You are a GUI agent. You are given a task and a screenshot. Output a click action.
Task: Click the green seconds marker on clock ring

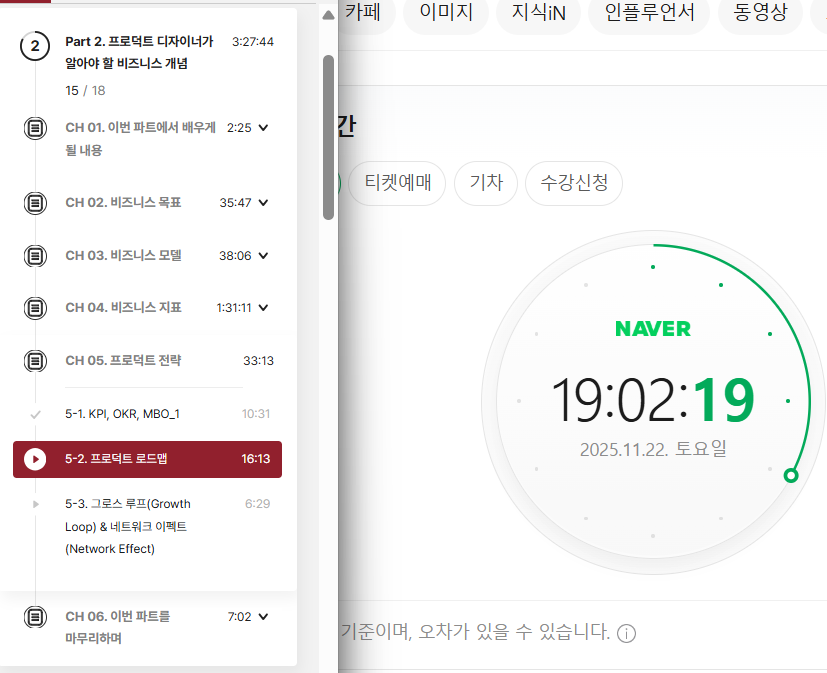[x=791, y=476]
